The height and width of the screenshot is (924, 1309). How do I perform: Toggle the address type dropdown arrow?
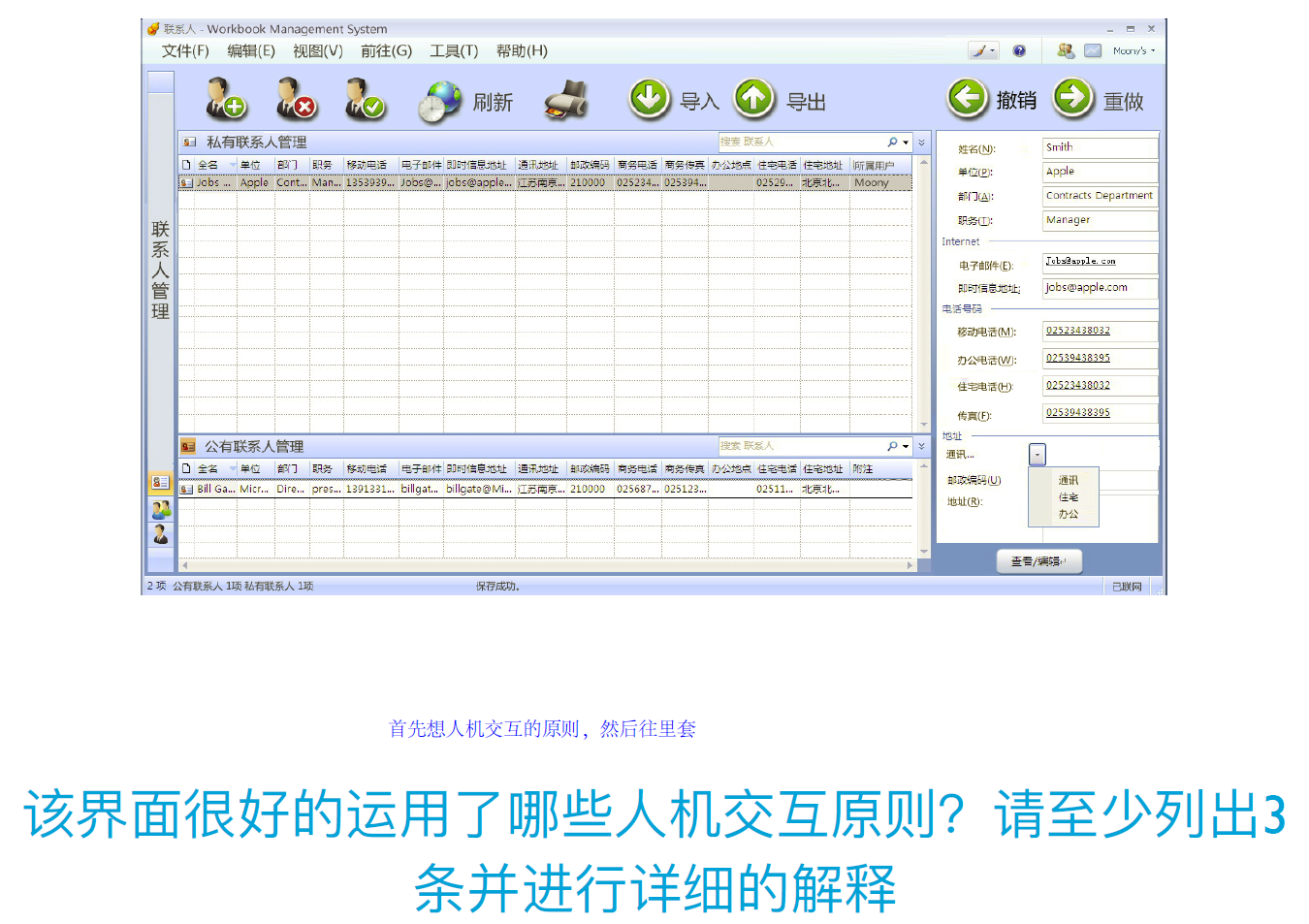point(1038,455)
